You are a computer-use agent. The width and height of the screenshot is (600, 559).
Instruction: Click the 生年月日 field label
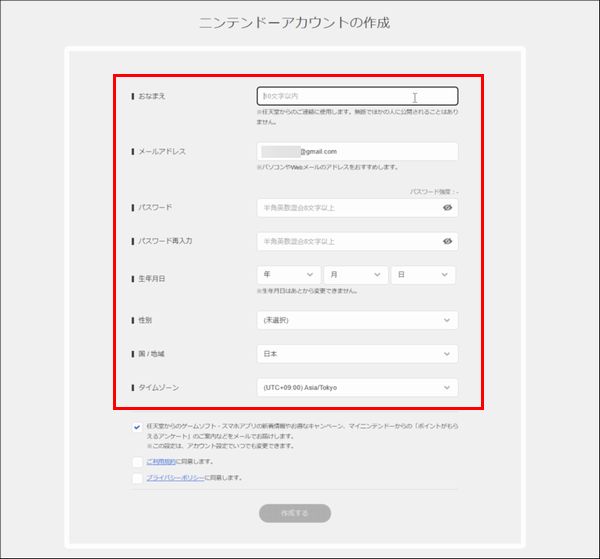[x=152, y=279]
